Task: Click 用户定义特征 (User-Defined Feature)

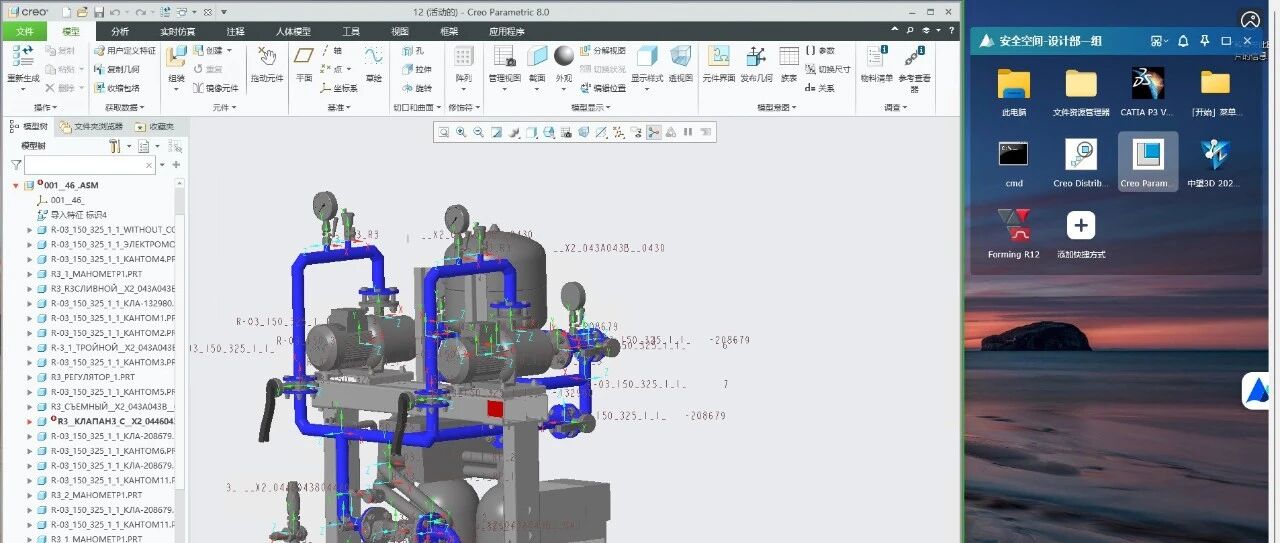Action: click(x=125, y=50)
